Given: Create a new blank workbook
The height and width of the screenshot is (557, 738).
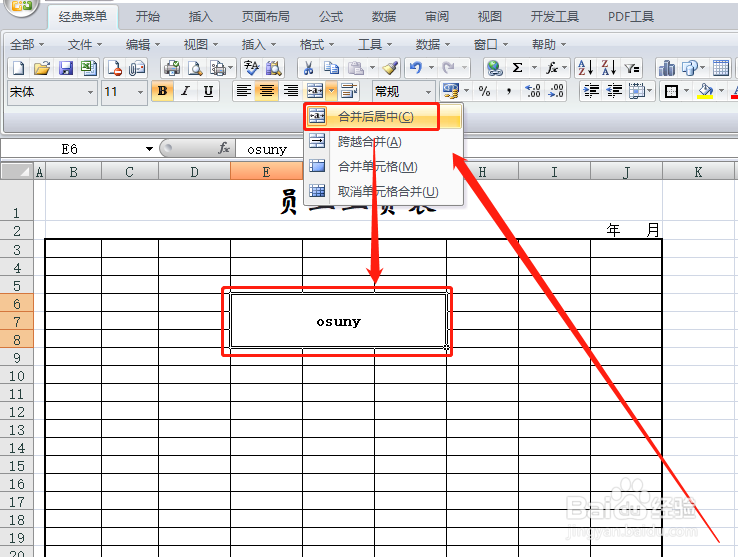Looking at the screenshot, I should (x=18, y=68).
